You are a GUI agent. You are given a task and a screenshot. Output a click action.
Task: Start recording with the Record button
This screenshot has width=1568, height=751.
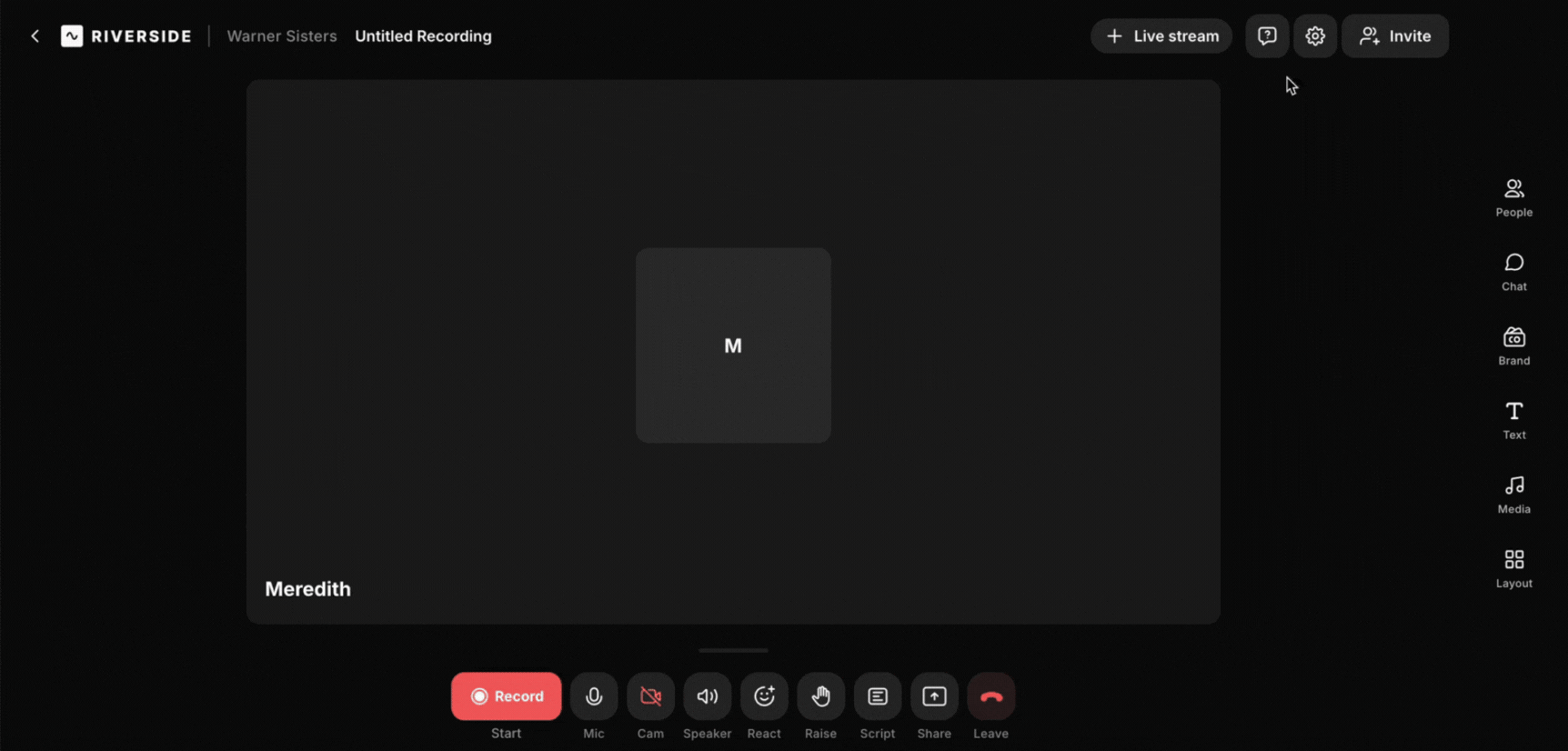click(x=507, y=696)
